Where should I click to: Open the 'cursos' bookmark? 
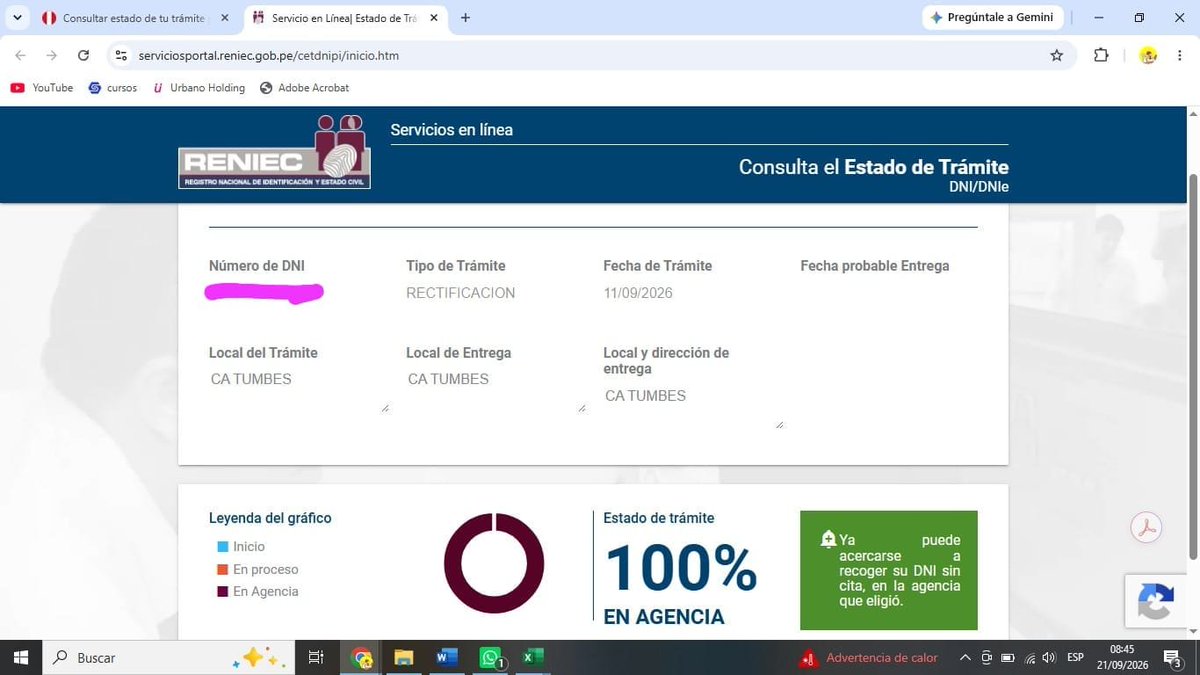(113, 88)
